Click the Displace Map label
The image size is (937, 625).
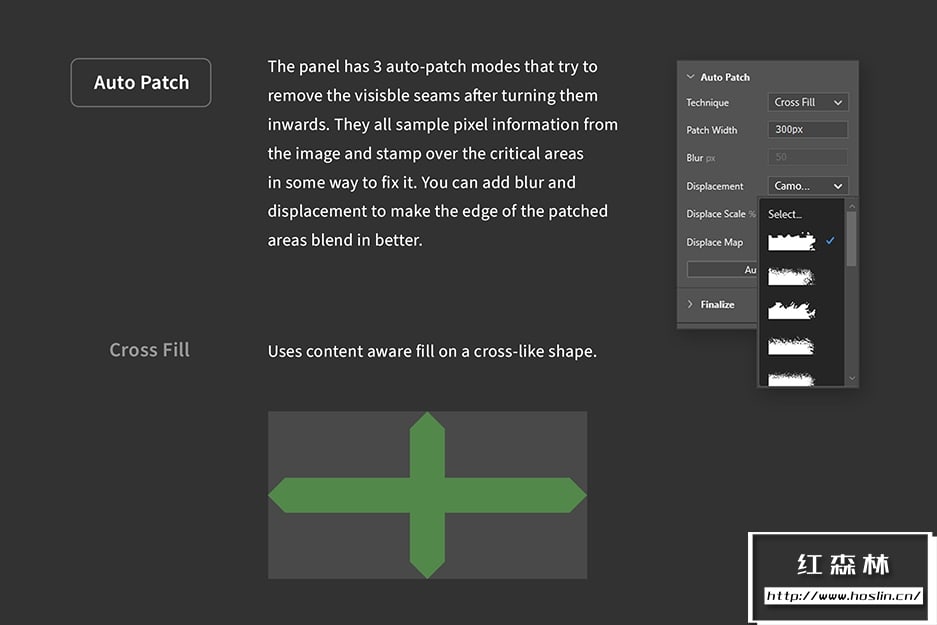(x=715, y=242)
